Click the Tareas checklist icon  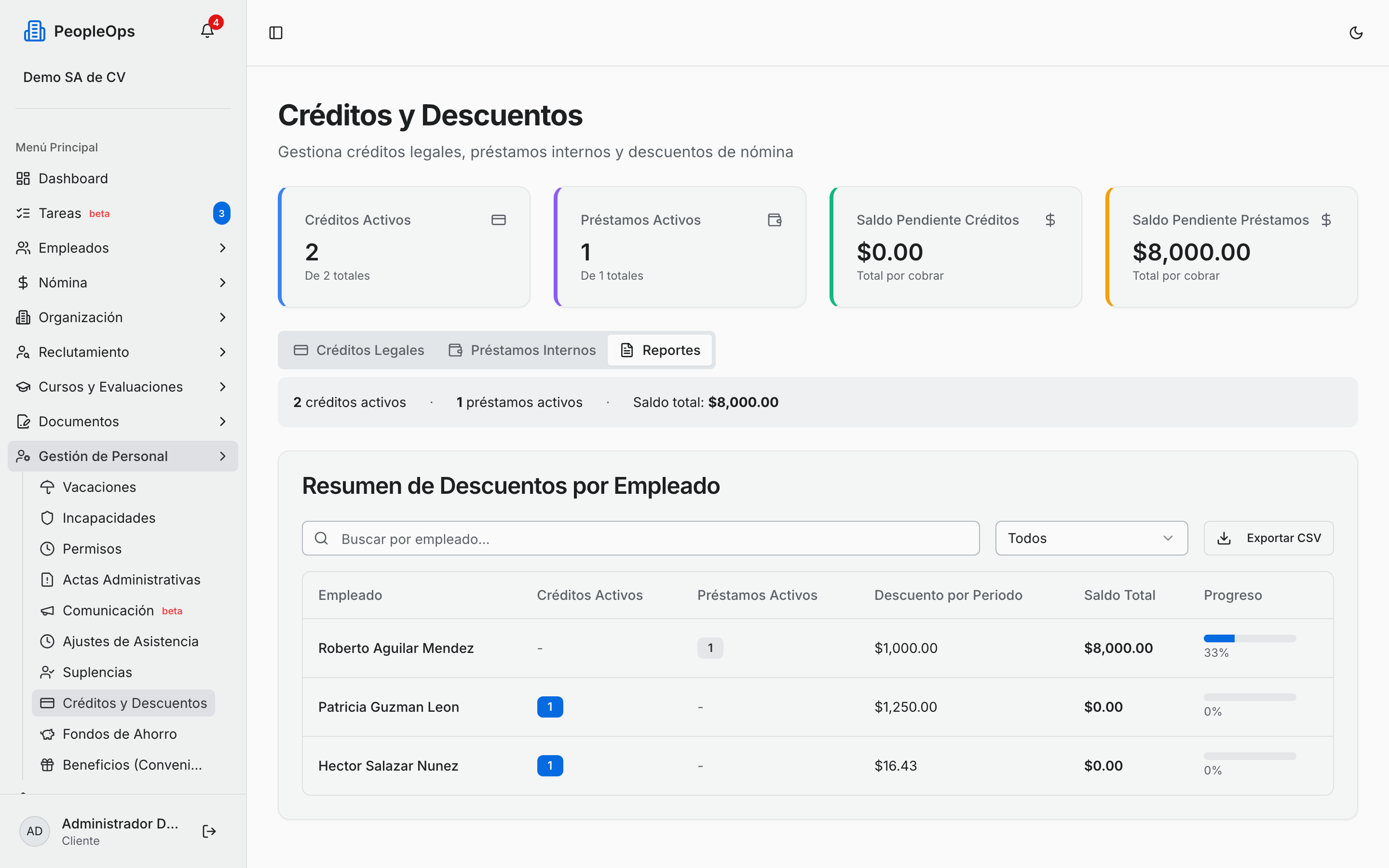tap(23, 214)
